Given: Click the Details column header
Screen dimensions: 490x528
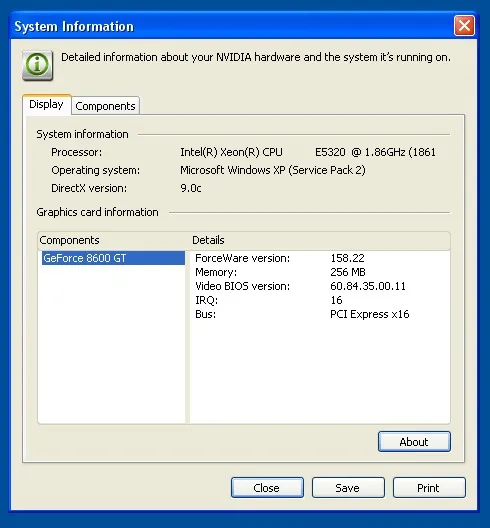Looking at the screenshot, I should (x=320, y=240).
